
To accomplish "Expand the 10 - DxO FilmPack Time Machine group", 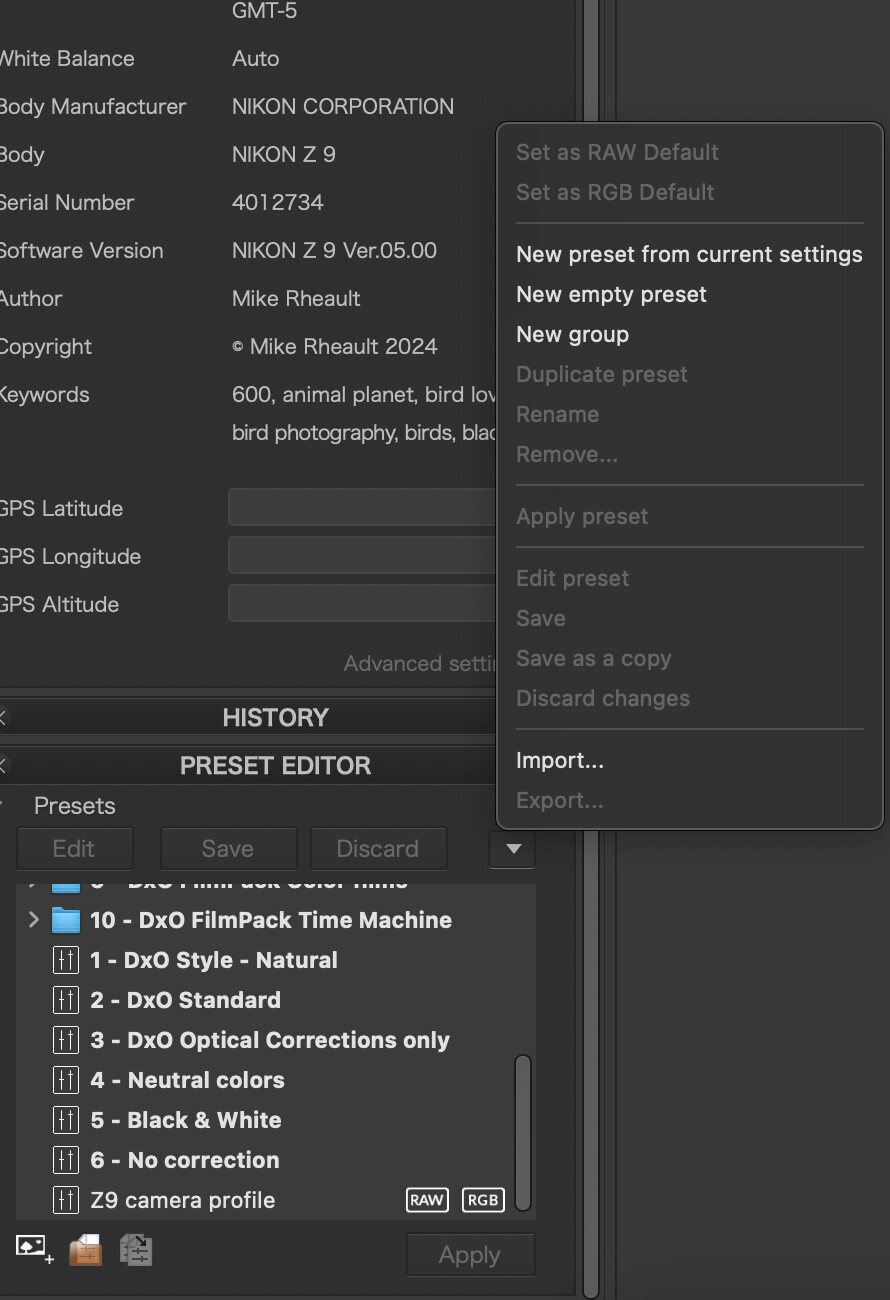I will click(33, 920).
